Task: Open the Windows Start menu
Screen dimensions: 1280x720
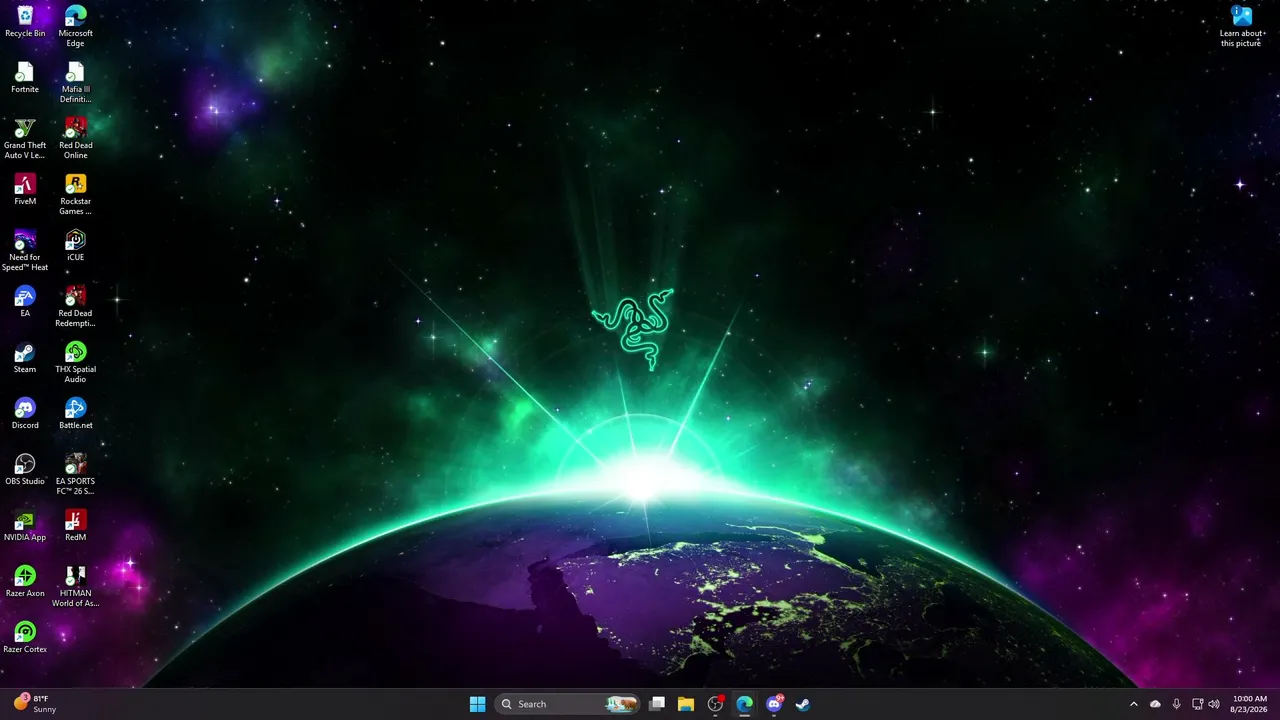Action: pos(478,704)
